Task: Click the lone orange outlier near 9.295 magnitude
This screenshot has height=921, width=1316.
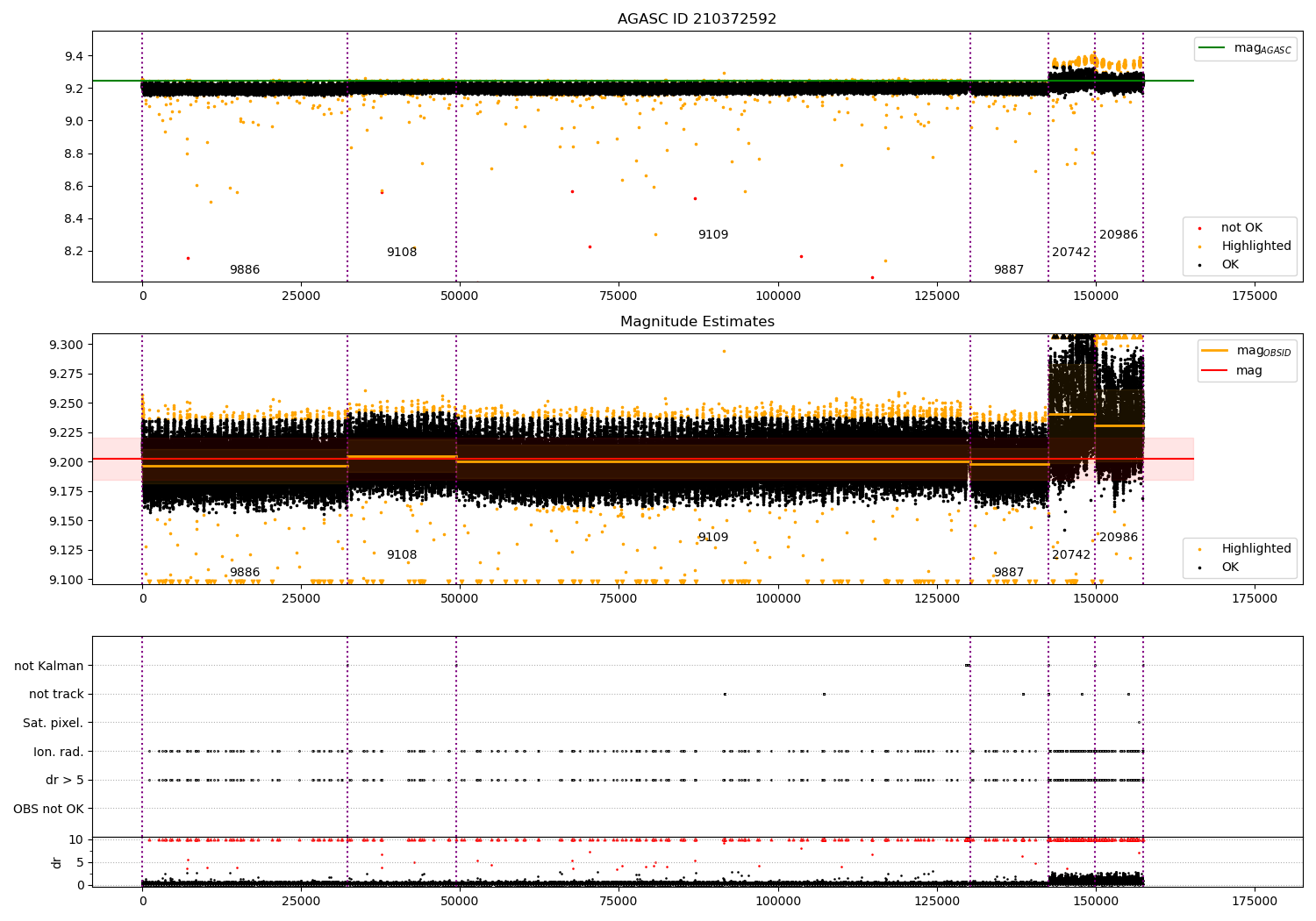Action: 724,351
